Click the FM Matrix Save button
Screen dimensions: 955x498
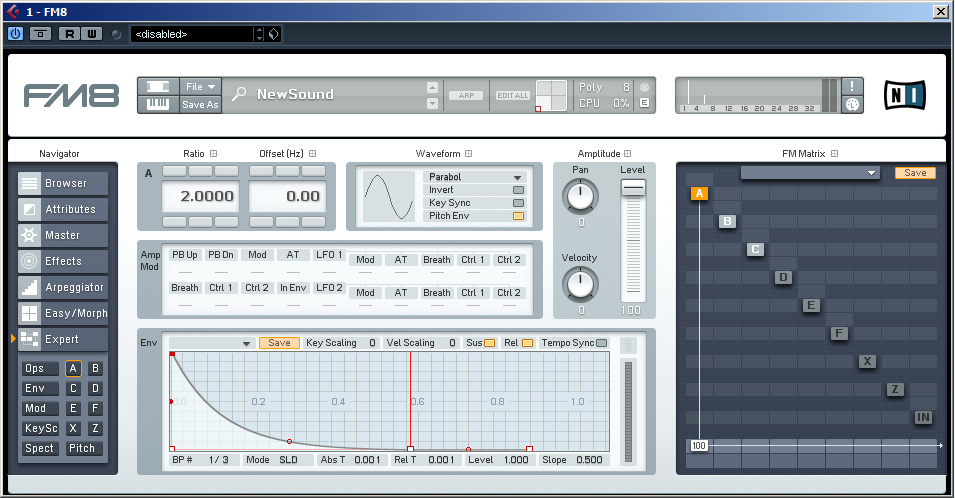(915, 173)
